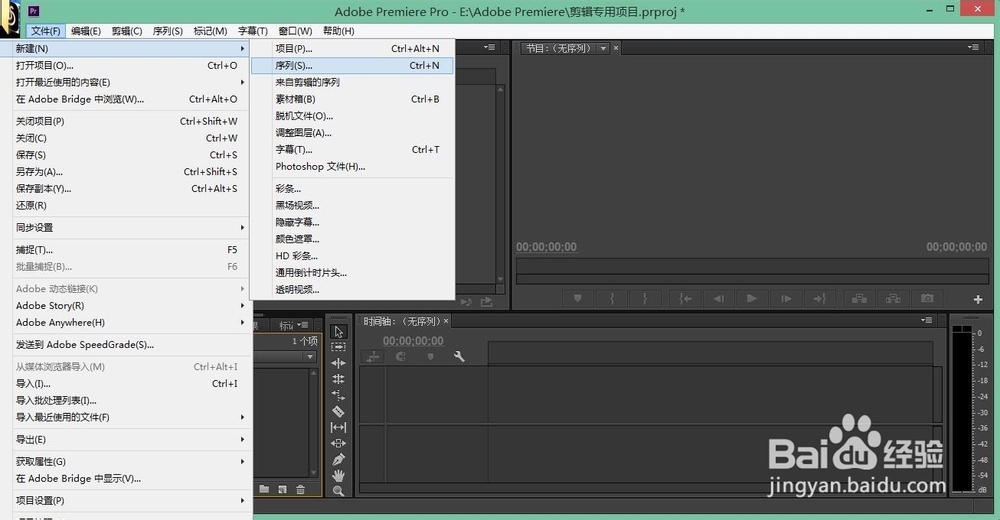Toggle nest sequence insert mode in timeline
The image size is (1000, 520).
(x=373, y=357)
